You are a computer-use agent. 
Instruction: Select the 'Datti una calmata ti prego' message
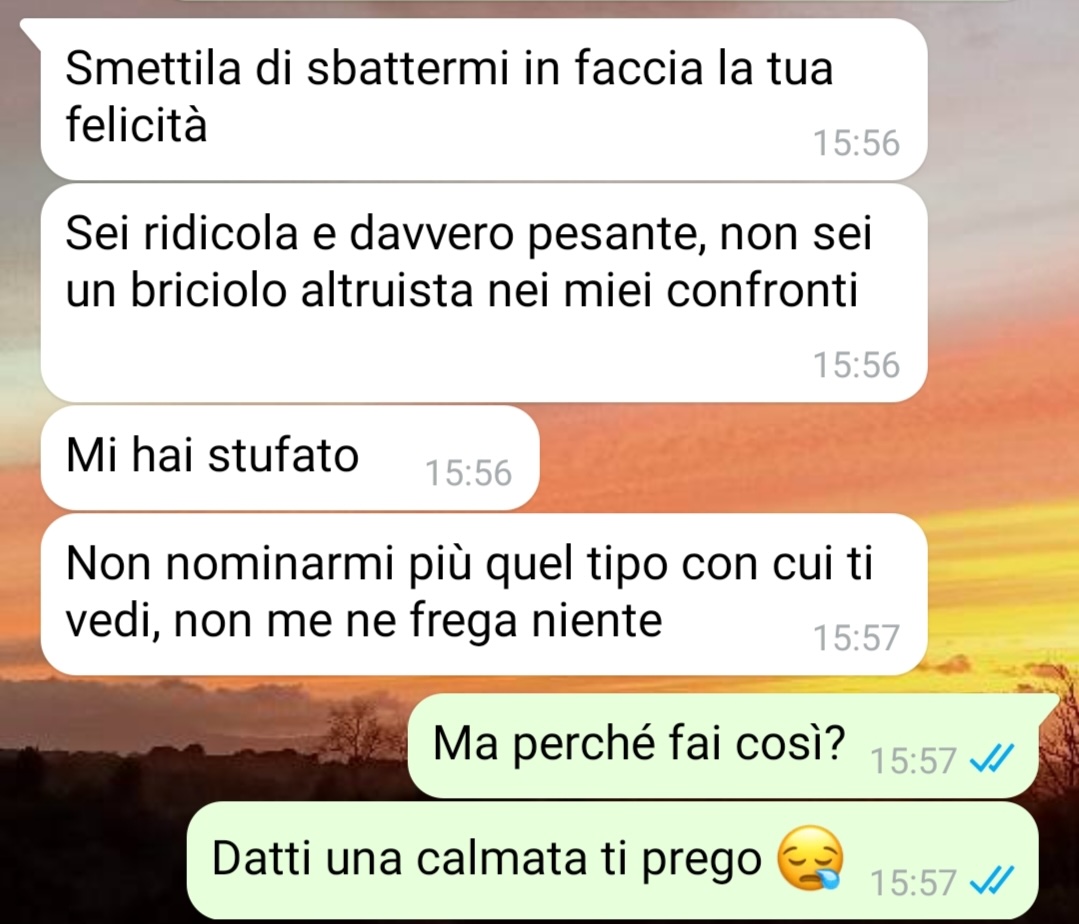point(612,860)
